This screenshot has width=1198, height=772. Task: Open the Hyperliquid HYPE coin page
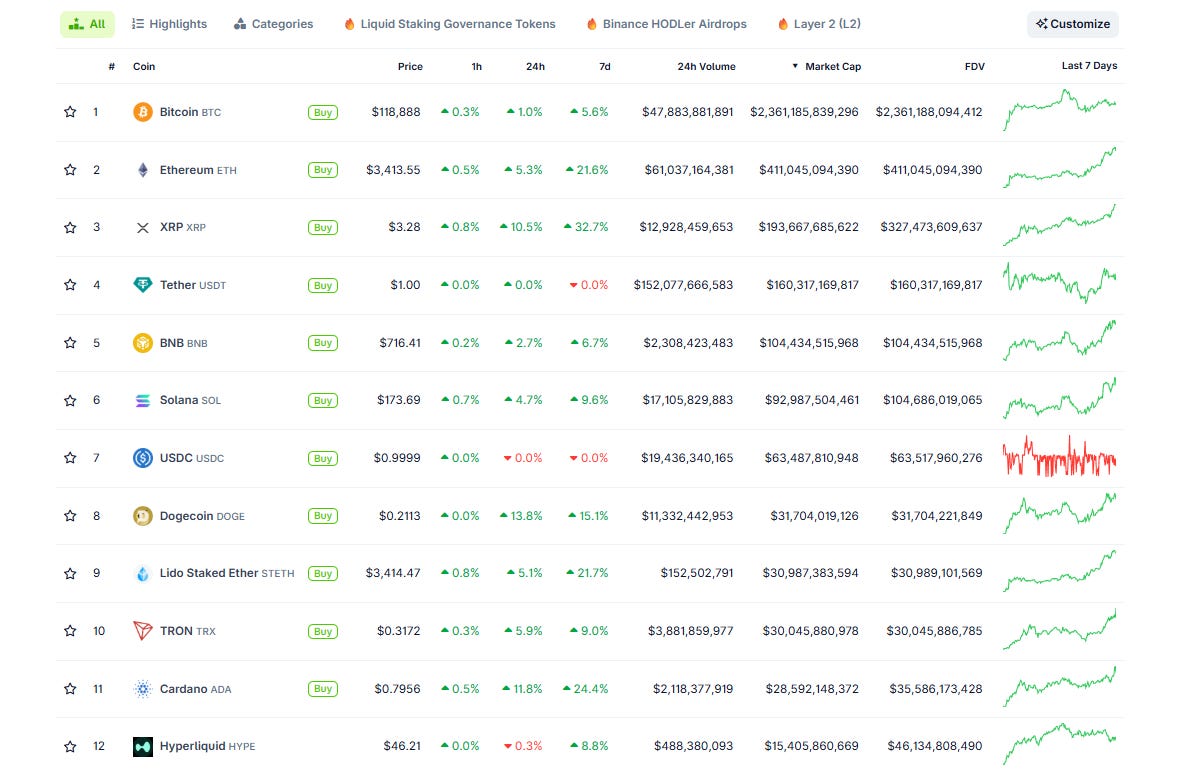208,747
